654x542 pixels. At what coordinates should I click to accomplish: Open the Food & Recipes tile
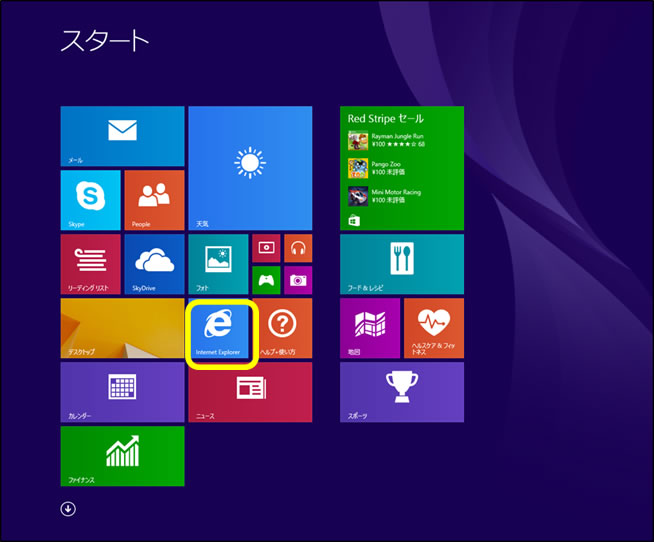pyautogui.click(x=402, y=264)
